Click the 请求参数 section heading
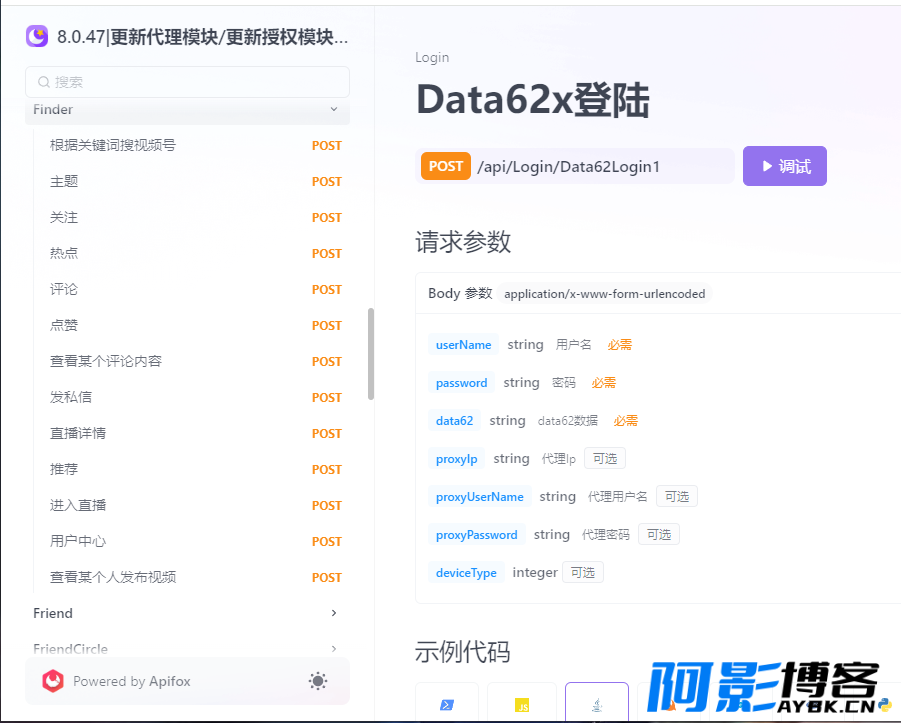Image resolution: width=901 pixels, height=723 pixels. pos(463,242)
